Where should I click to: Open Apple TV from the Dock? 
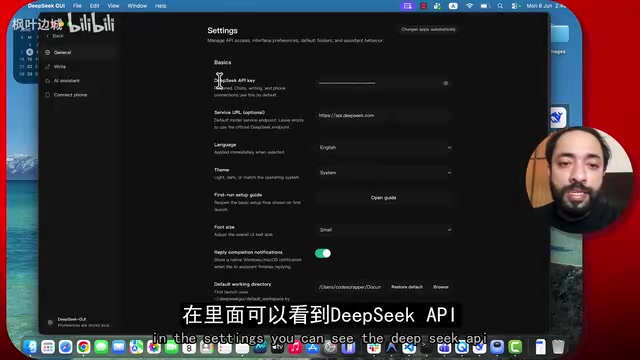coord(277,347)
